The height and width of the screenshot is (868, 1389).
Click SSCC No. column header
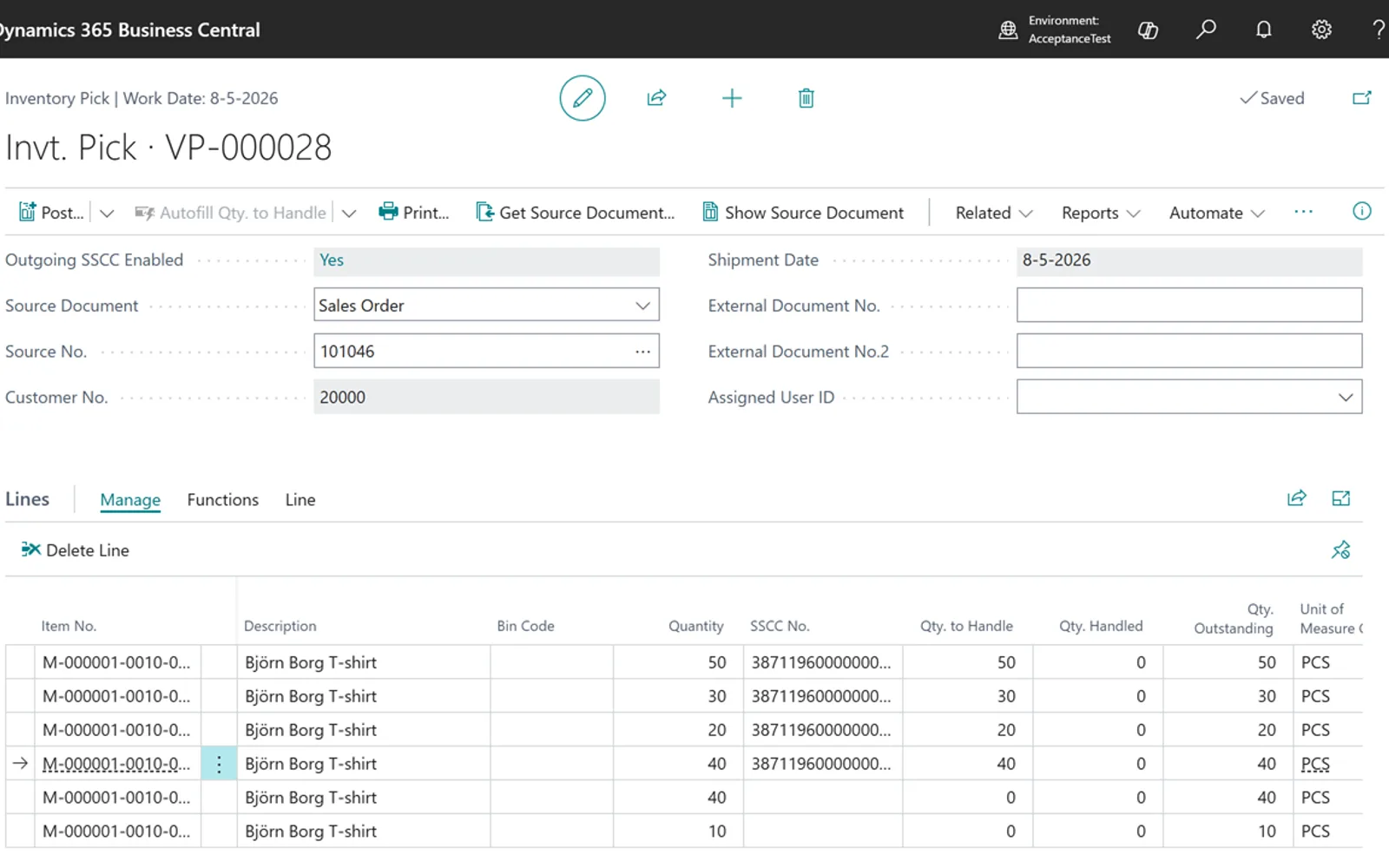point(780,626)
